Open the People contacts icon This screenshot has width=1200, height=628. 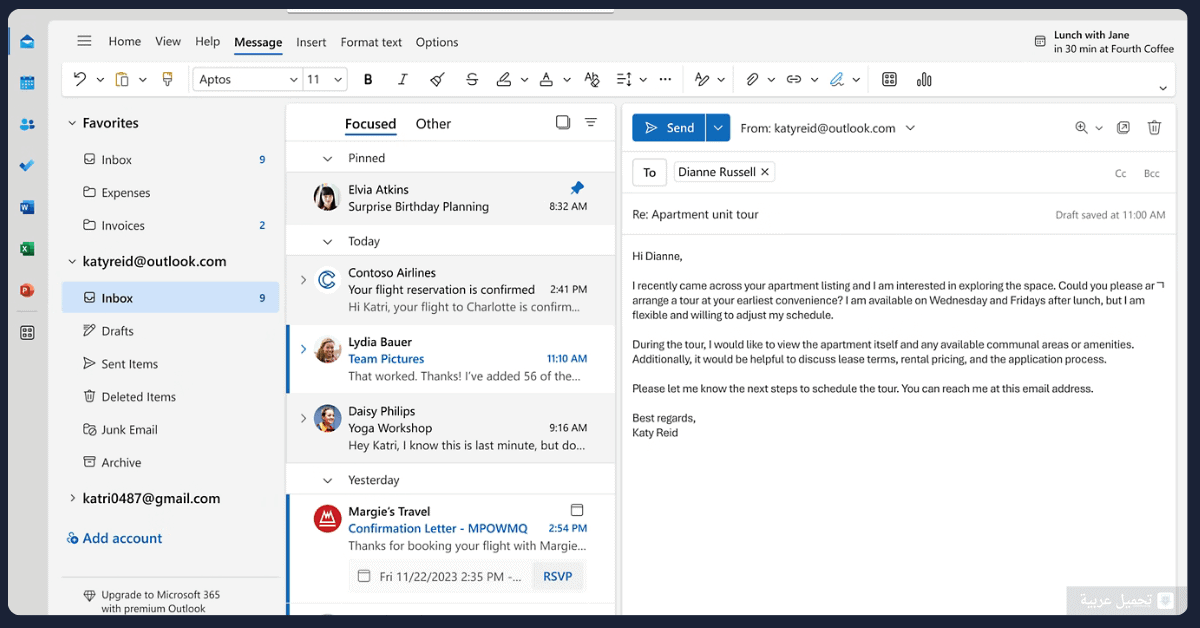tap(27, 124)
